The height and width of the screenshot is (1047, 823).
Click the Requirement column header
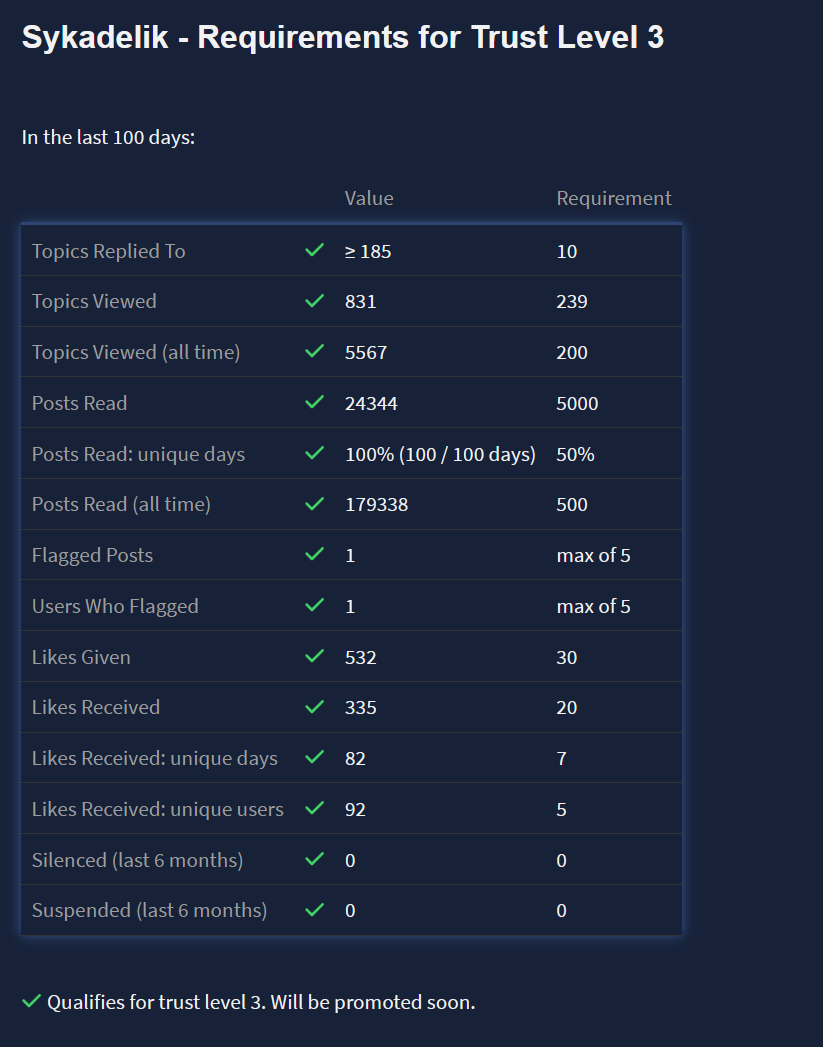(614, 198)
